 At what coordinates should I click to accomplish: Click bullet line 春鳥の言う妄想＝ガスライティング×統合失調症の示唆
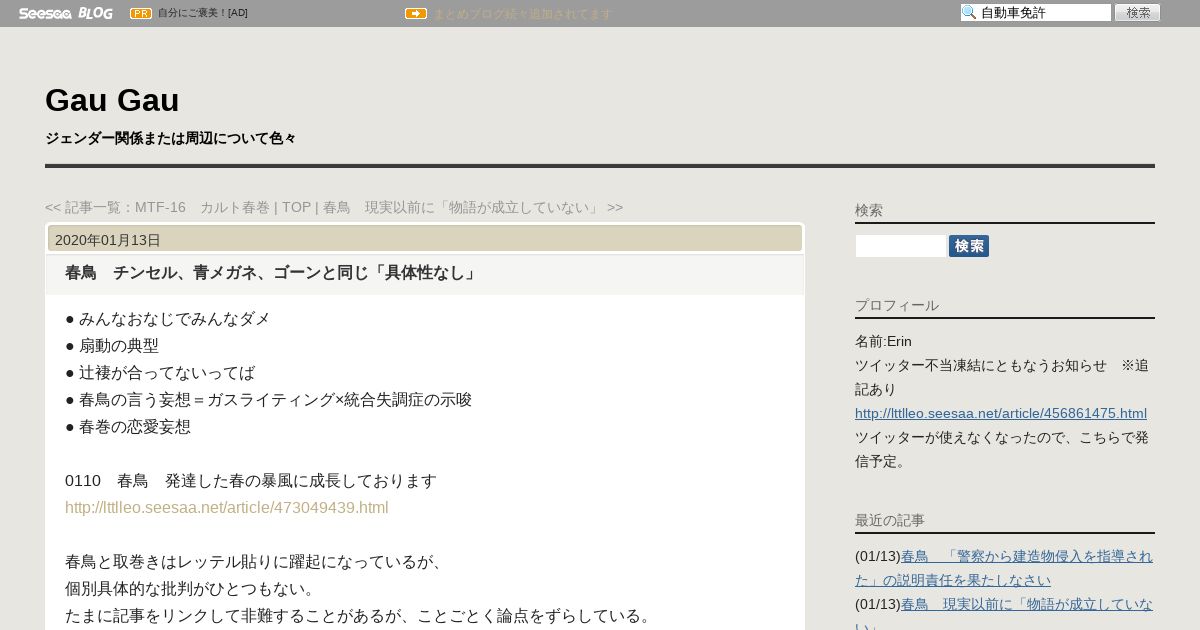pyautogui.click(x=269, y=400)
